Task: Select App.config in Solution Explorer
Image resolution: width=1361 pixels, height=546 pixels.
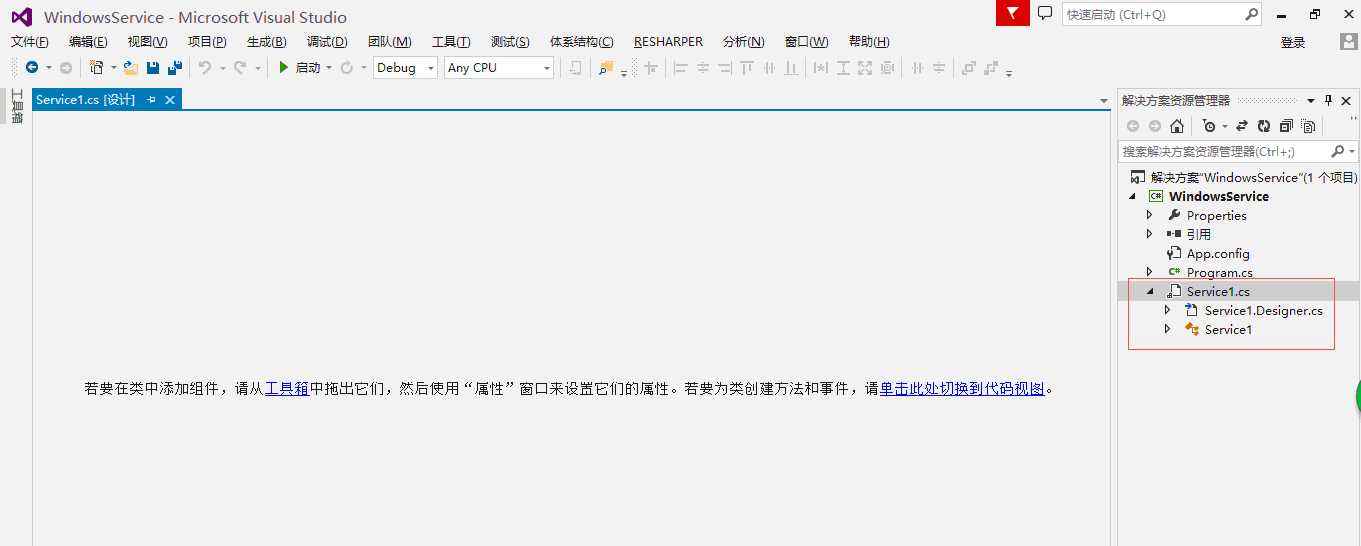Action: [1218, 253]
